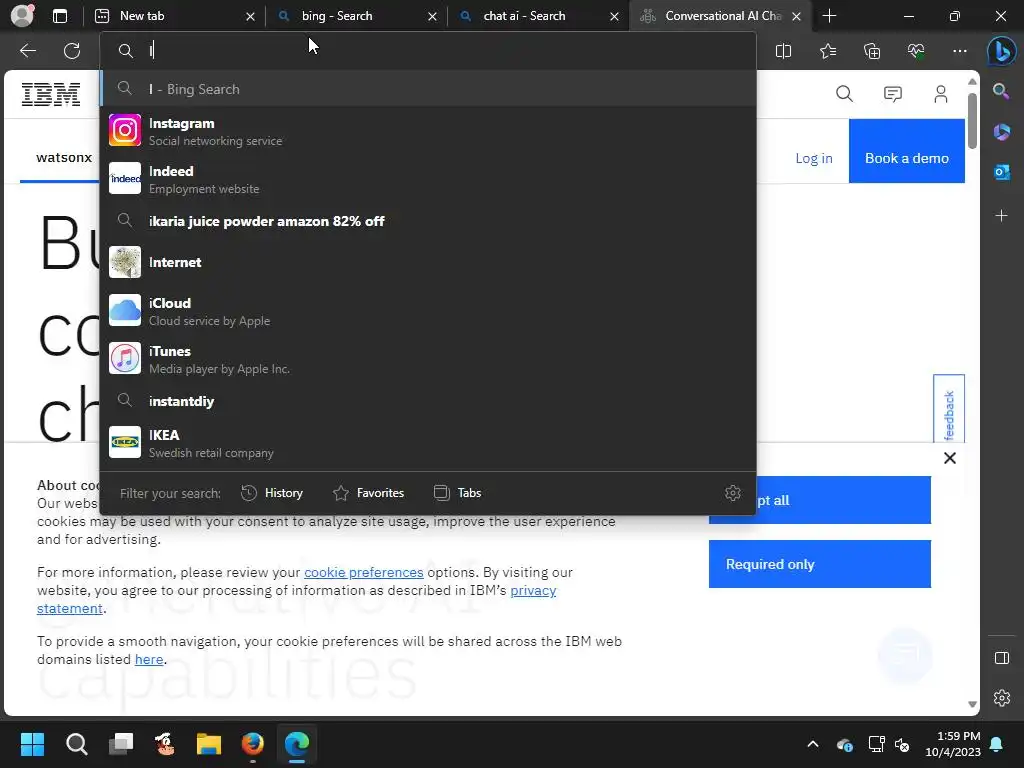Toggle the sidebar hide panel icon

[1002, 658]
